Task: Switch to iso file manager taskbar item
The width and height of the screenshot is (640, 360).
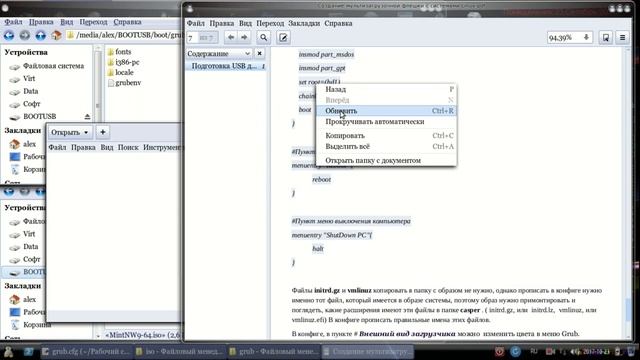Action: coord(179,351)
